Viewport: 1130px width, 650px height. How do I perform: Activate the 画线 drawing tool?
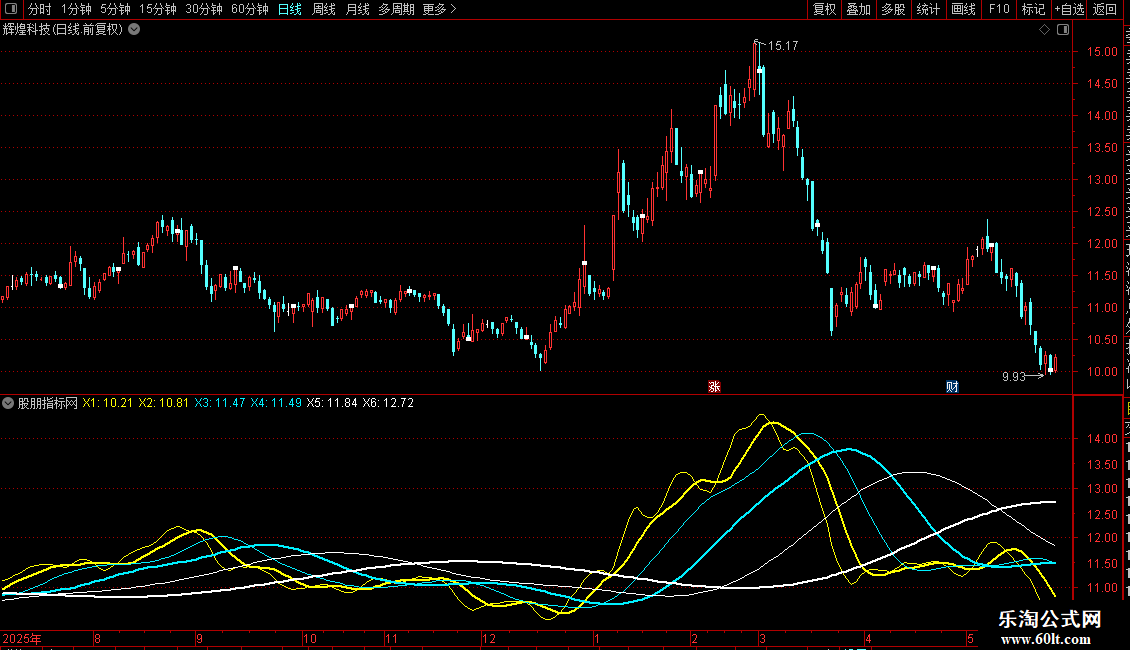(x=964, y=9)
